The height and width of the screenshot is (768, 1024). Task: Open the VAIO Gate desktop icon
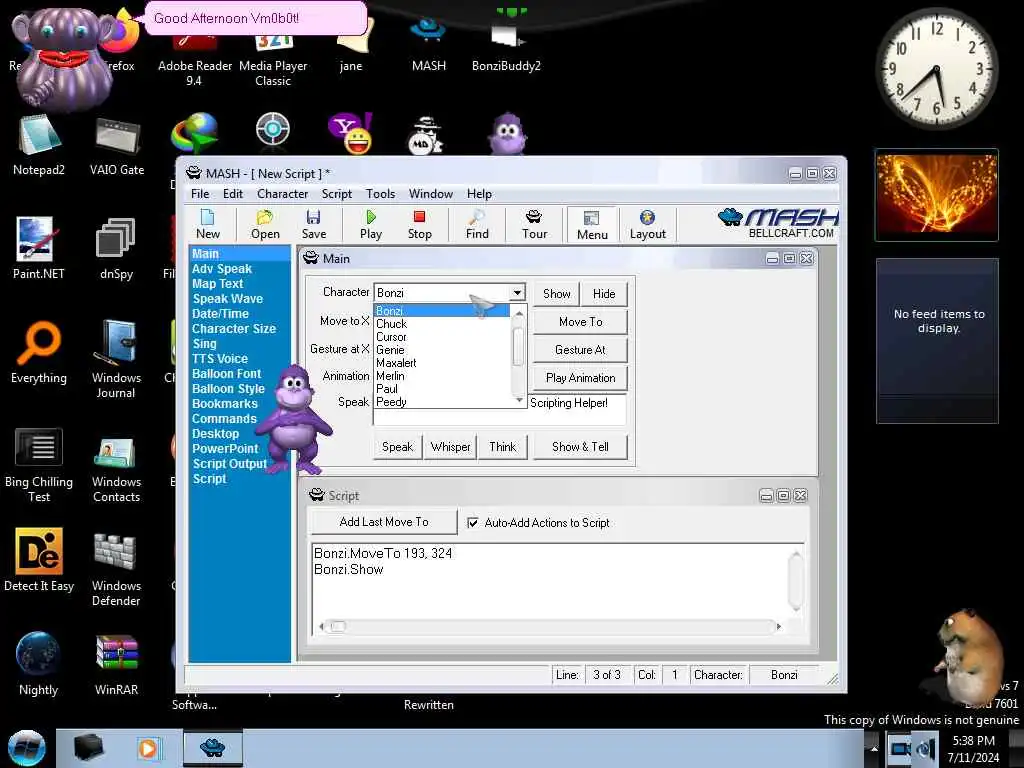pos(117,146)
